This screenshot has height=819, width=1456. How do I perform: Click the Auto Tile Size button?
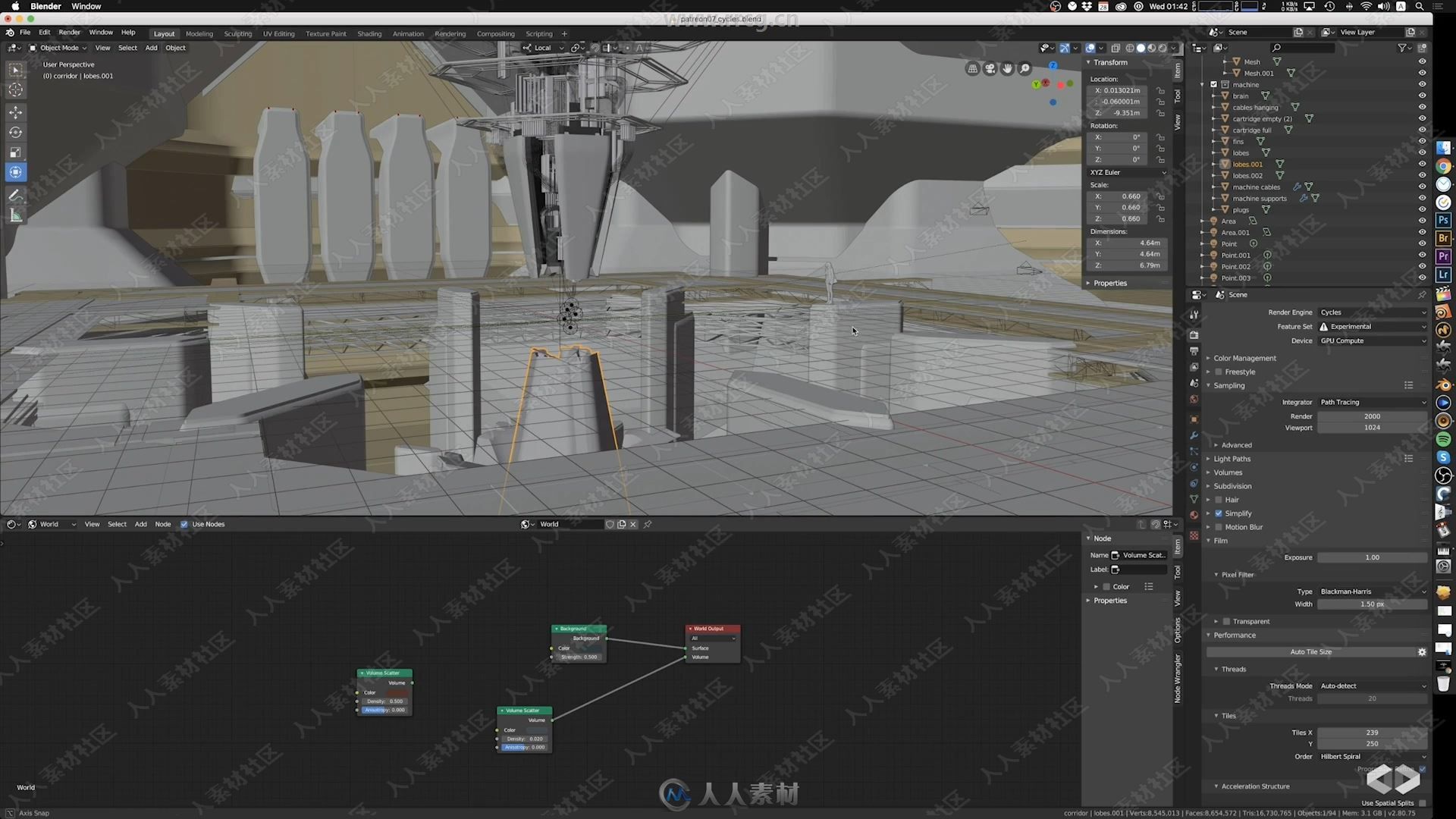[x=1310, y=652]
